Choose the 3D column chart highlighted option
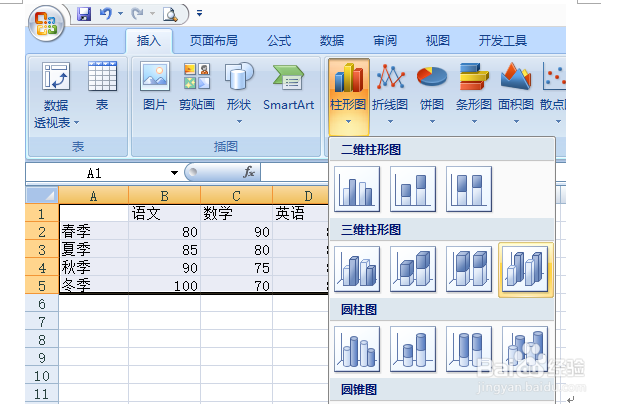This screenshot has width=621, height=409. click(525, 269)
